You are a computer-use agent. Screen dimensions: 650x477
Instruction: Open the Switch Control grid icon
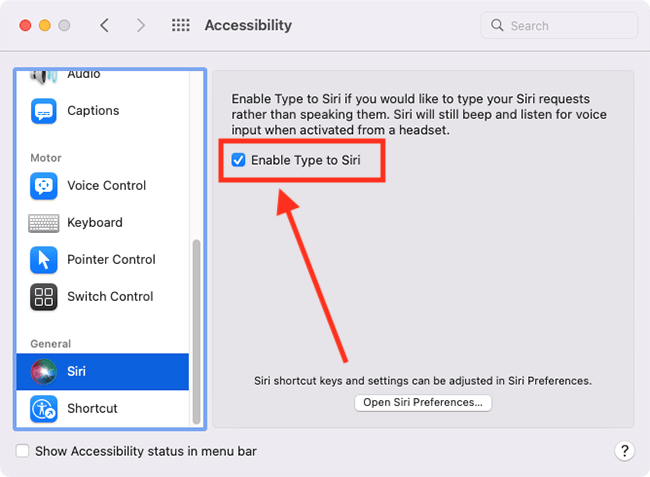pos(44,297)
